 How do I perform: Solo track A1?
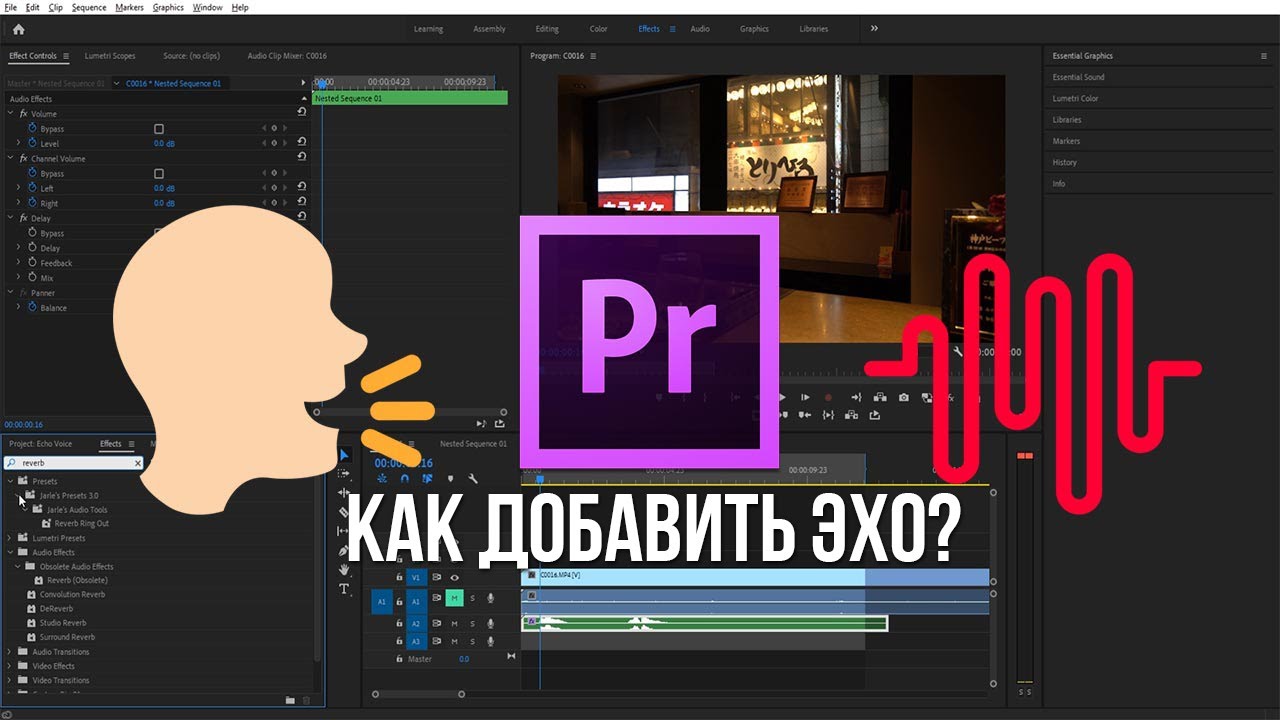click(472, 598)
